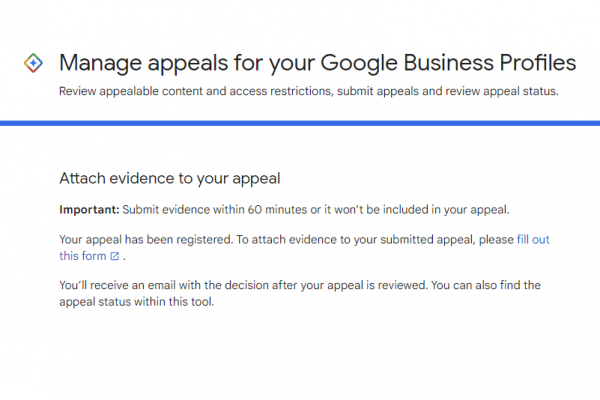
Task: Click the blue horizontal divider bar
Action: pyautogui.click(x=300, y=123)
